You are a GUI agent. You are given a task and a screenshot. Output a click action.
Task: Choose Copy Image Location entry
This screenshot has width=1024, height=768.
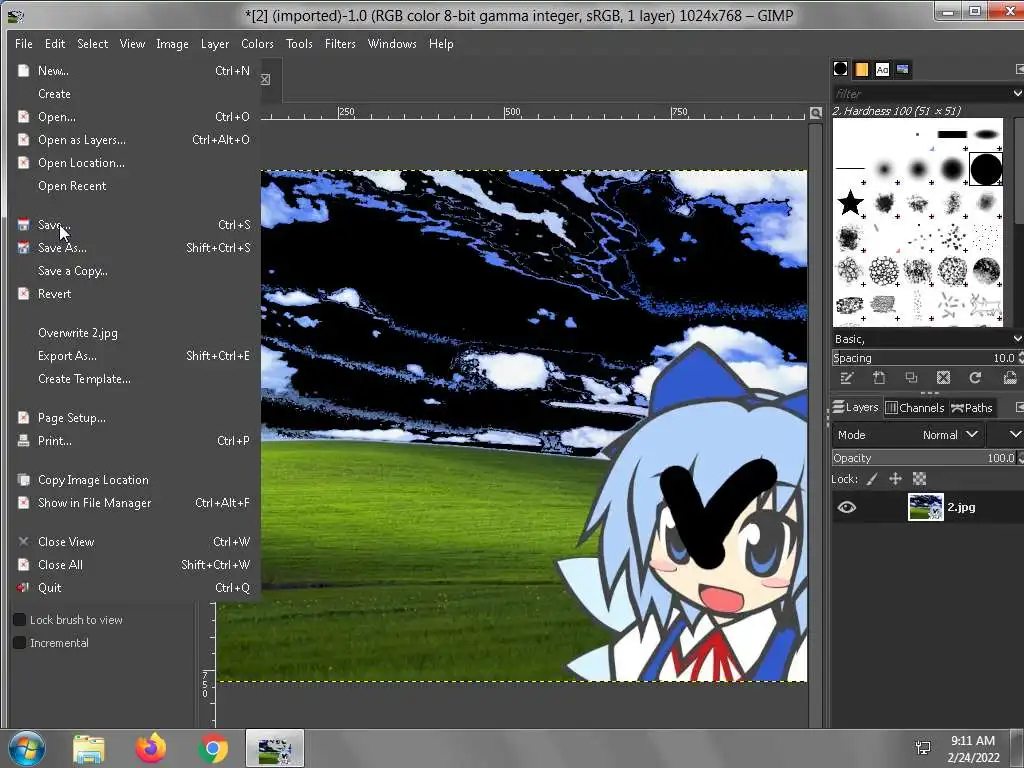pyautogui.click(x=135, y=480)
